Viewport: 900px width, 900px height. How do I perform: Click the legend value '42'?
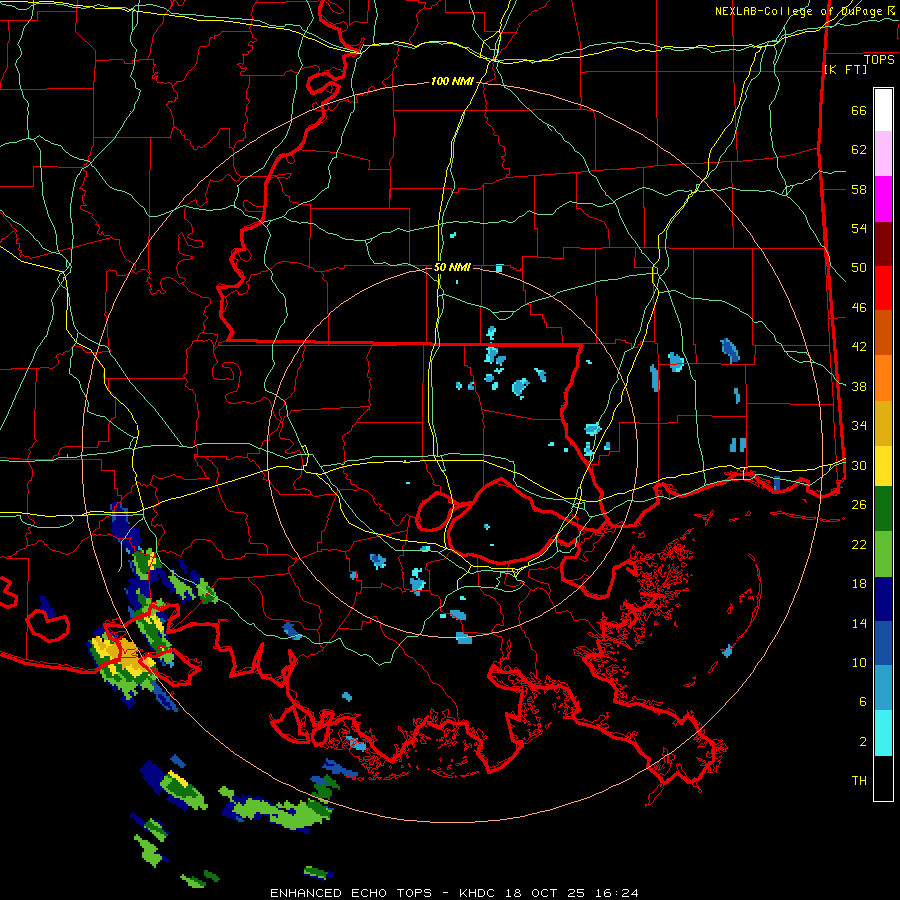coord(859,347)
